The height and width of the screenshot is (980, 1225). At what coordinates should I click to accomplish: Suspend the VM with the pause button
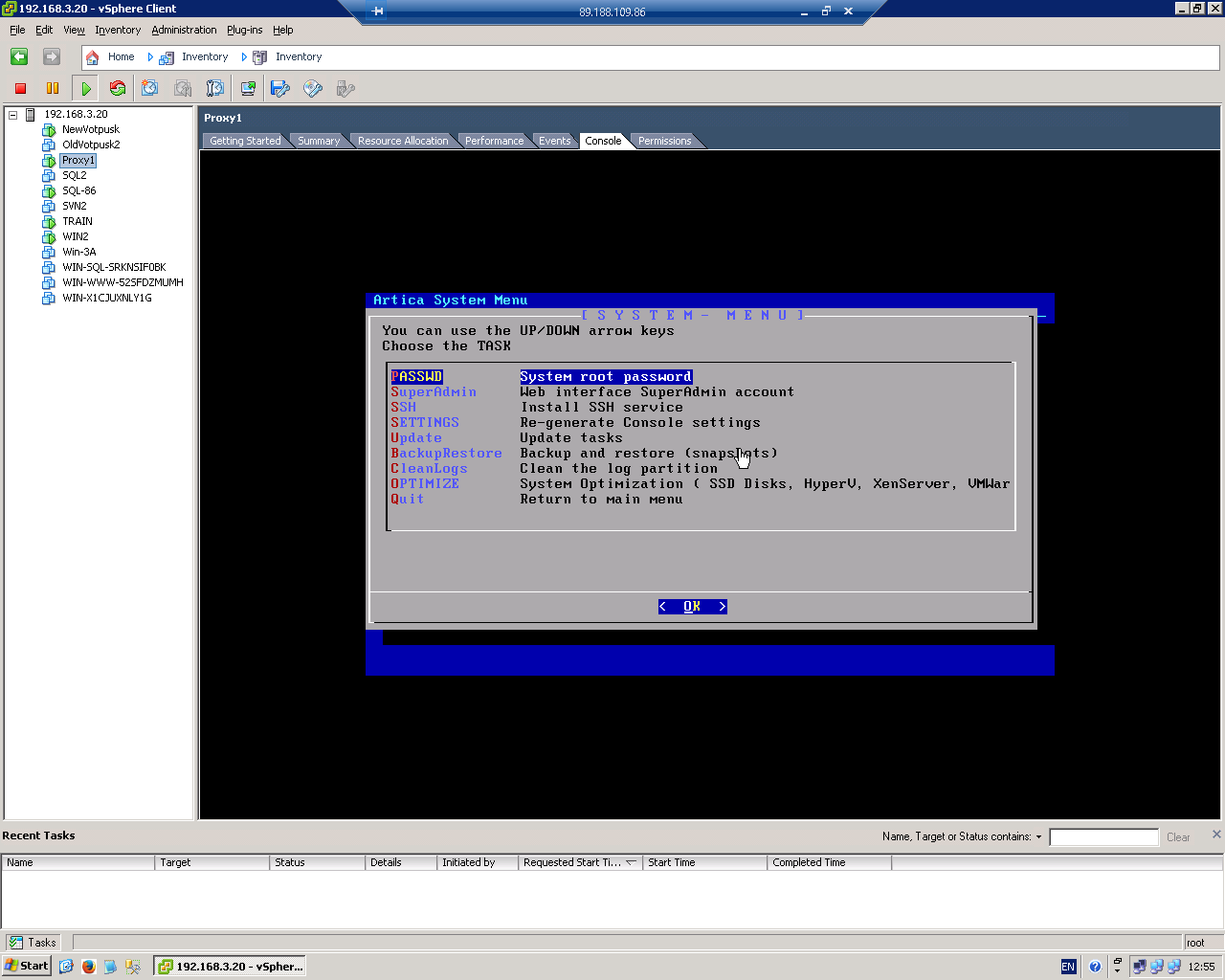click(x=53, y=89)
